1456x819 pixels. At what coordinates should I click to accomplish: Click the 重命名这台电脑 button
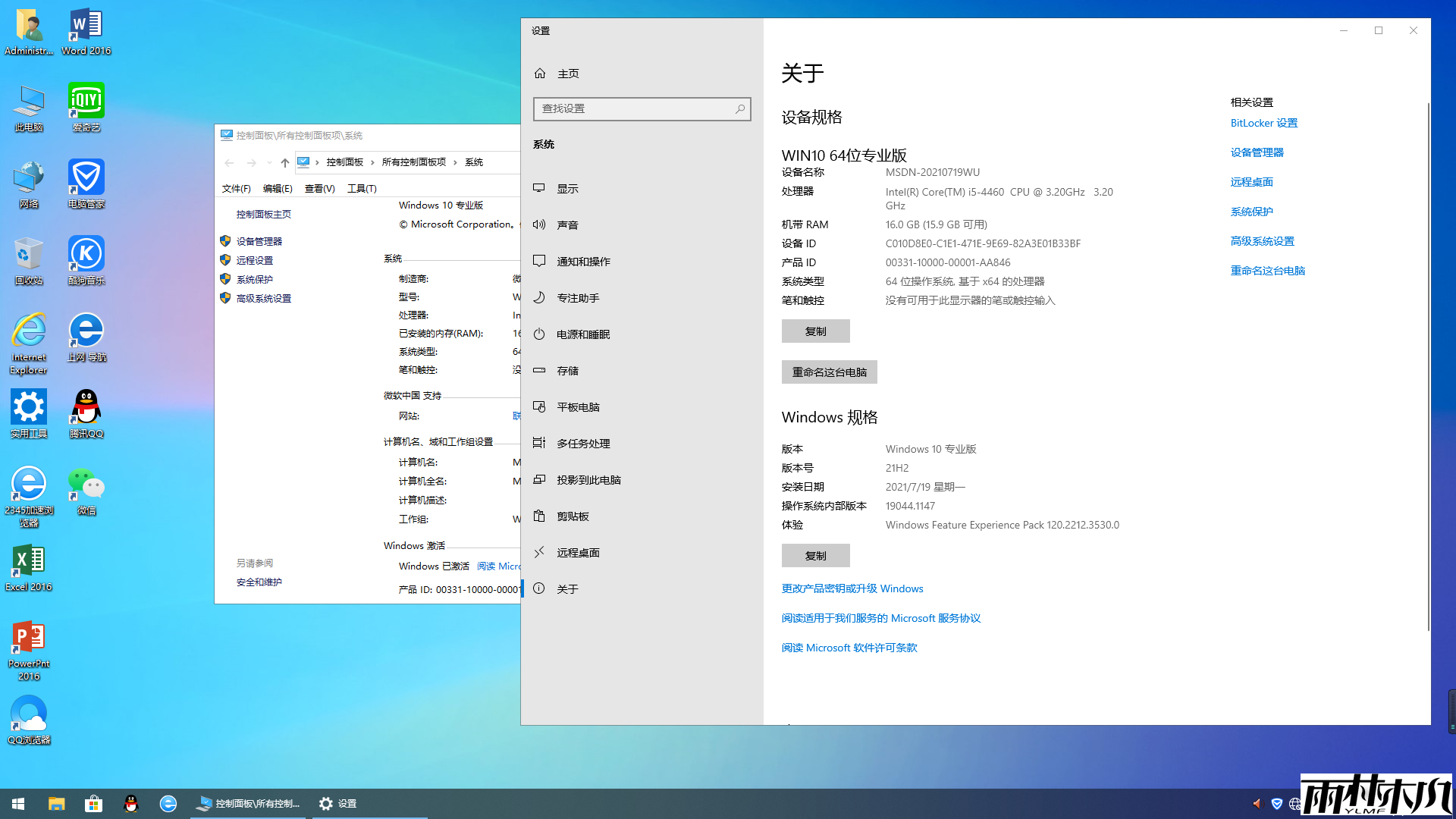pyautogui.click(x=829, y=372)
